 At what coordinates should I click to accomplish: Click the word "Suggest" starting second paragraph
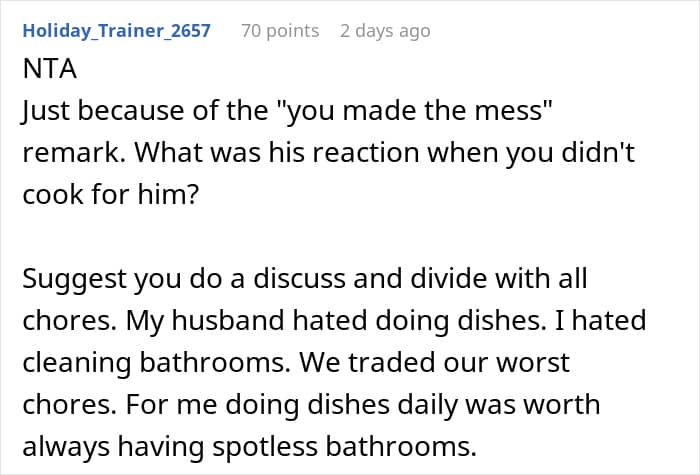pyautogui.click(x=75, y=279)
